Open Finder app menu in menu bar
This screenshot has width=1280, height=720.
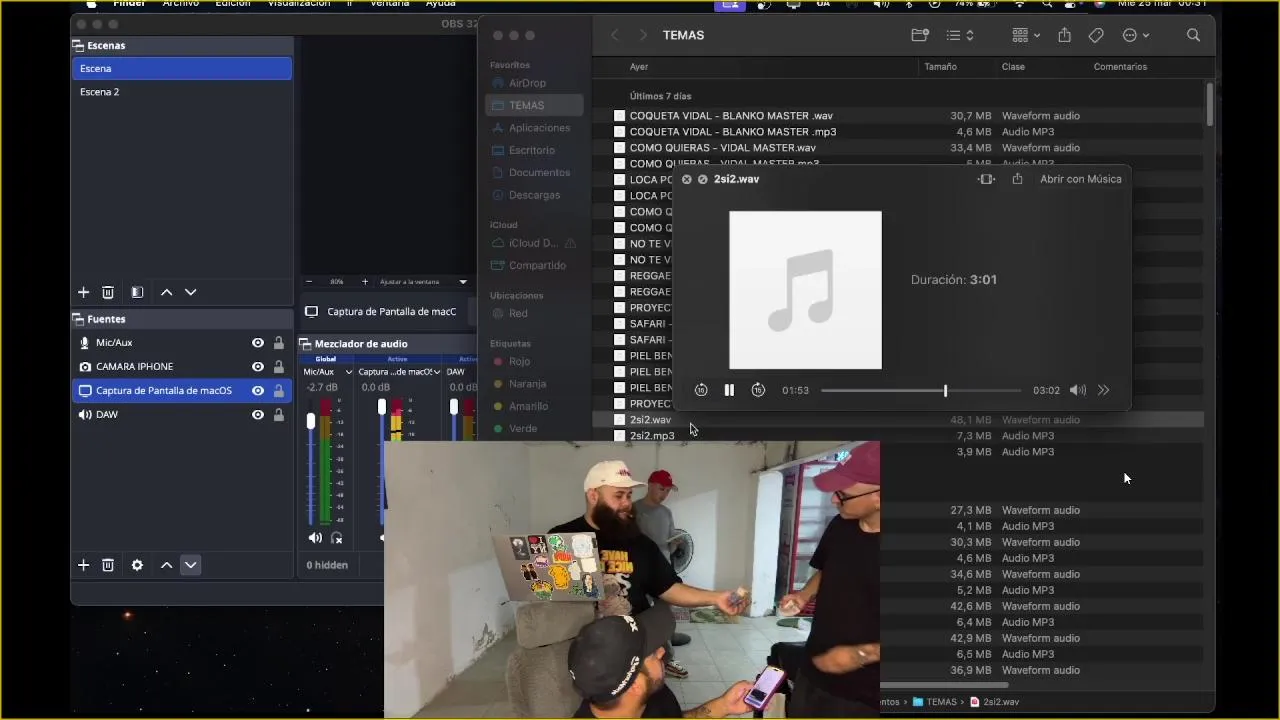(129, 4)
